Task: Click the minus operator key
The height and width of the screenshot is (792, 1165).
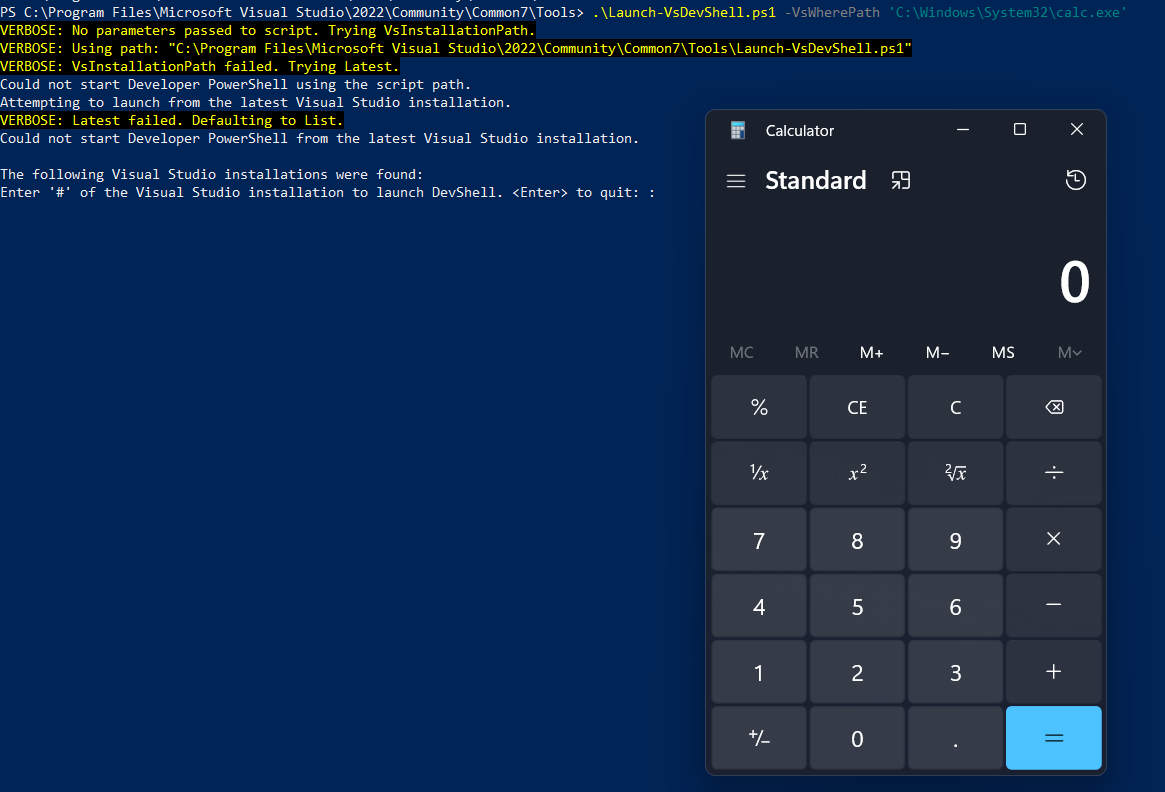Action: 1054,605
